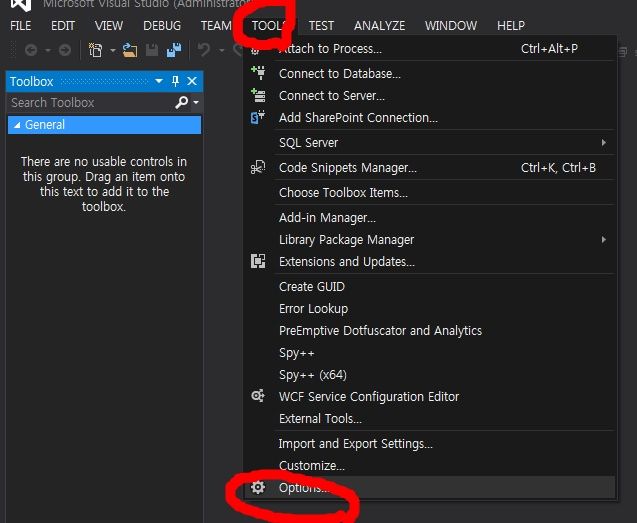637x523 pixels.
Task: Launch PreEmptive Dotfuscator and Analytics
Action: [431, 331]
